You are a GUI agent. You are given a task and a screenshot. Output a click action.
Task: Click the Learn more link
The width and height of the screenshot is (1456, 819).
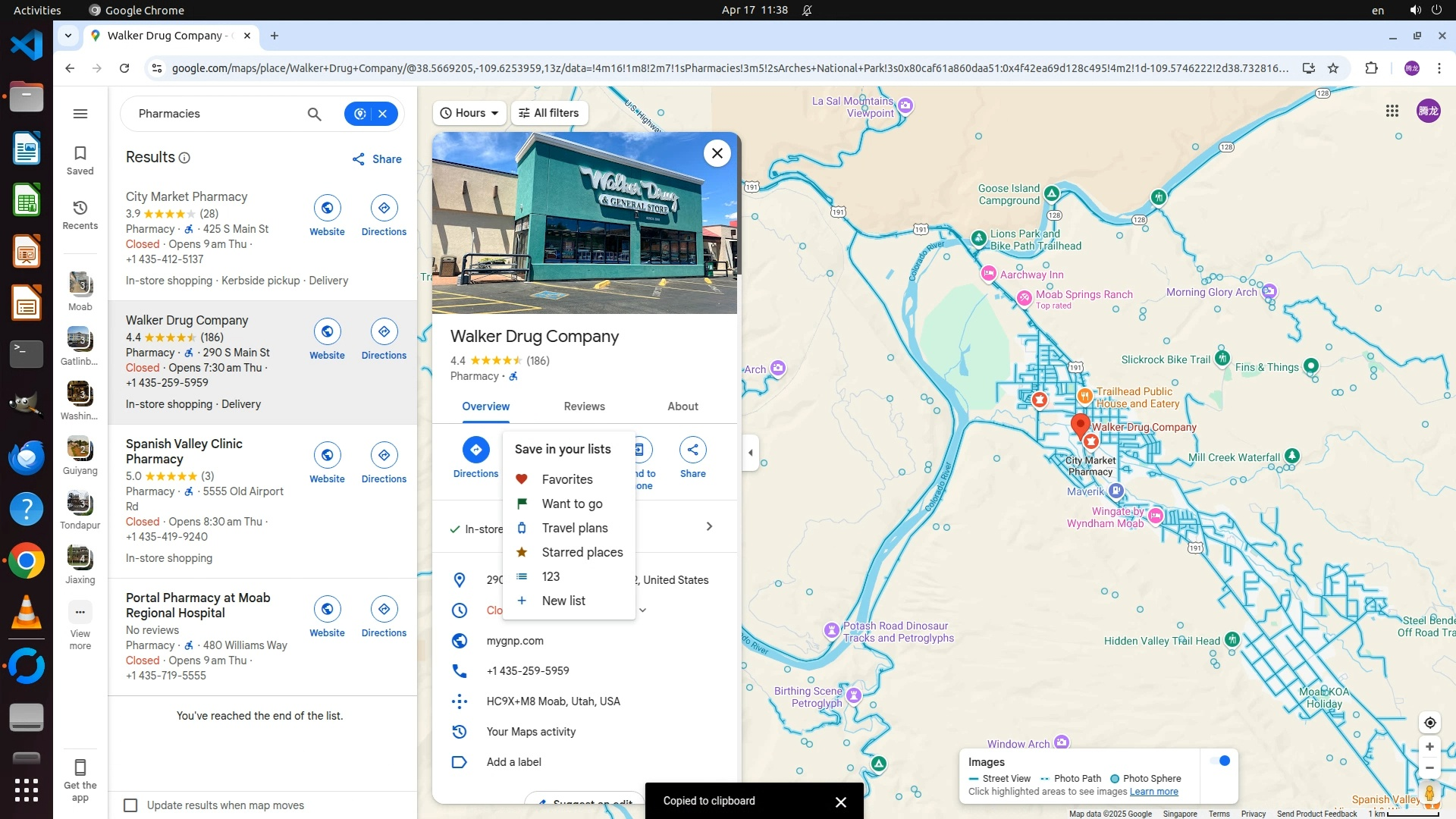1153,792
